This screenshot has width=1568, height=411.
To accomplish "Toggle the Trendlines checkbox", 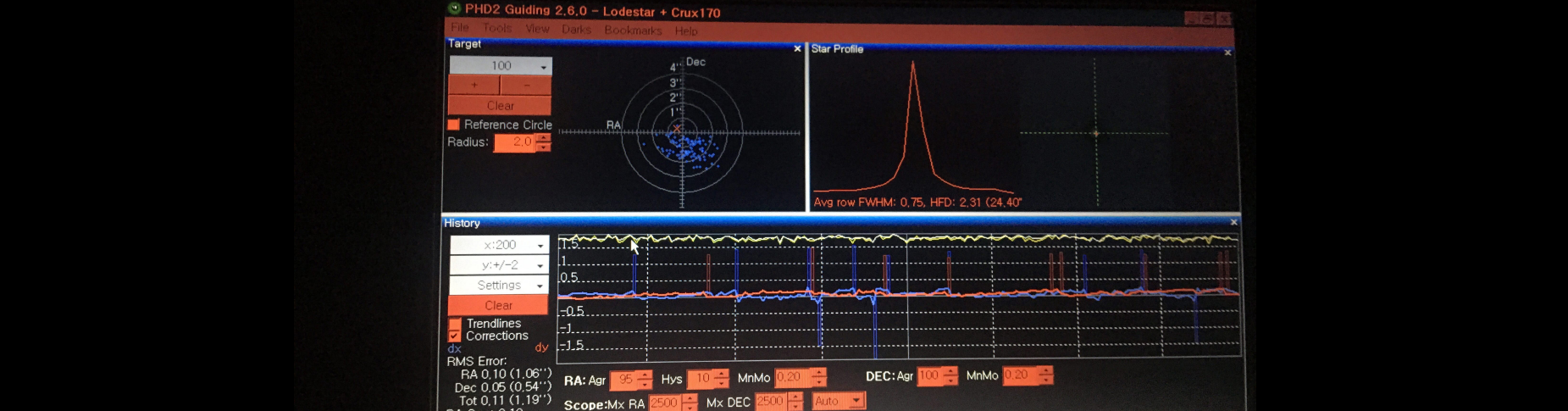I will 455,324.
